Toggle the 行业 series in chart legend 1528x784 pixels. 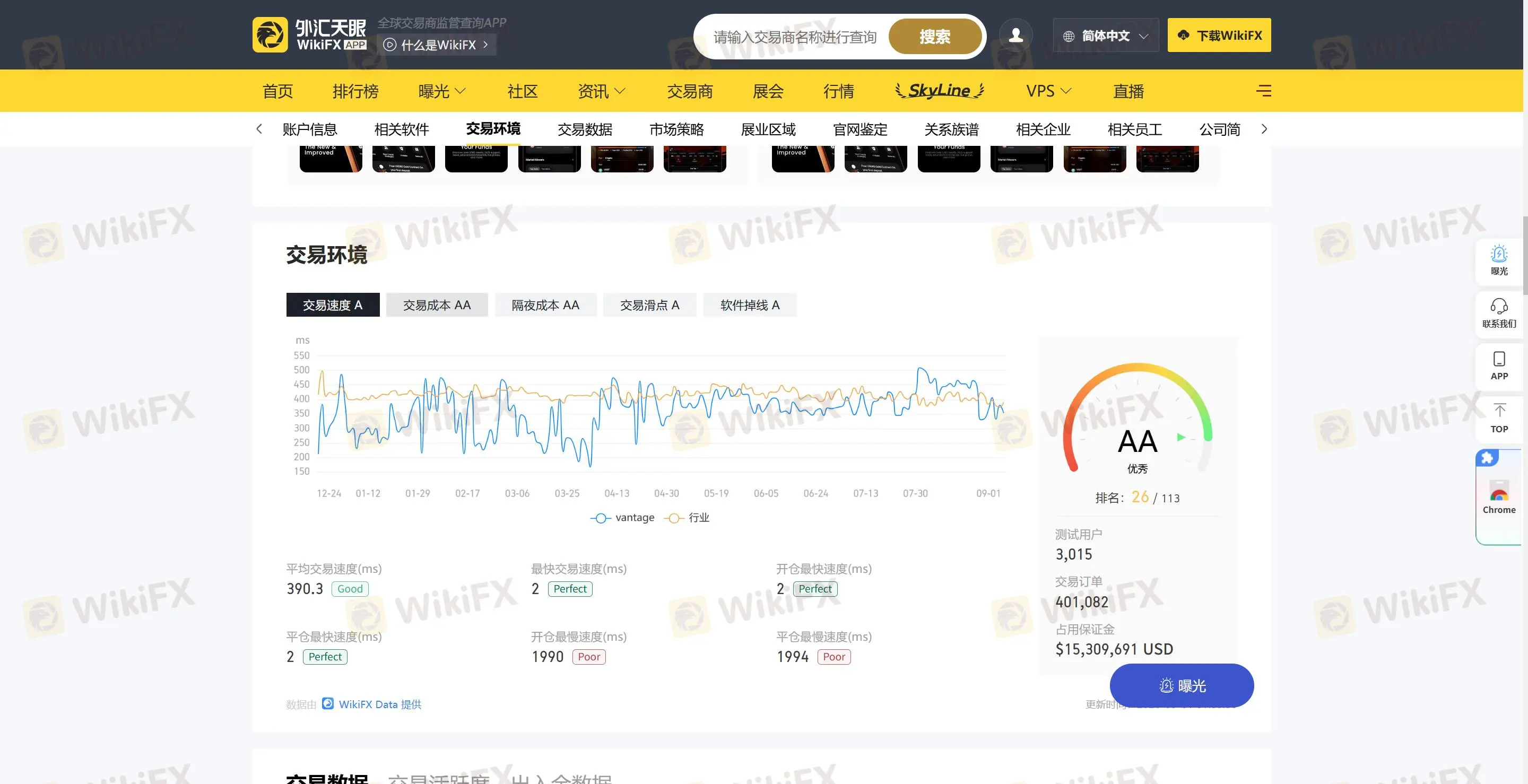687,518
